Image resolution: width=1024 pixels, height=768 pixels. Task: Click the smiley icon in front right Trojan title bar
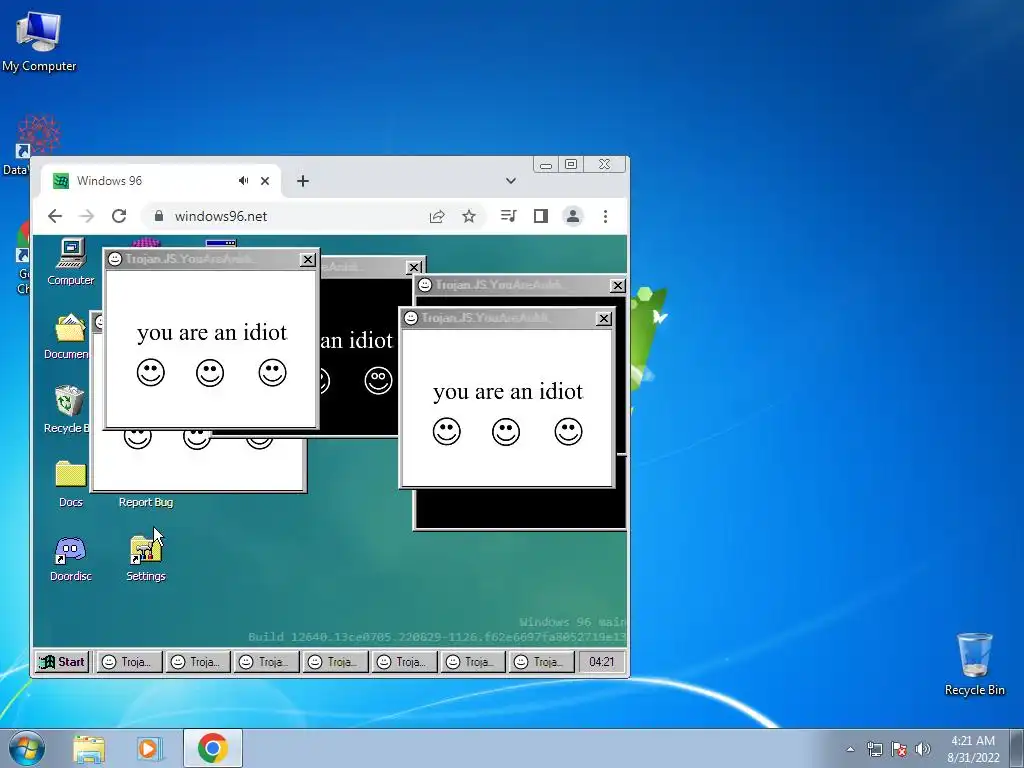pyautogui.click(x=411, y=318)
